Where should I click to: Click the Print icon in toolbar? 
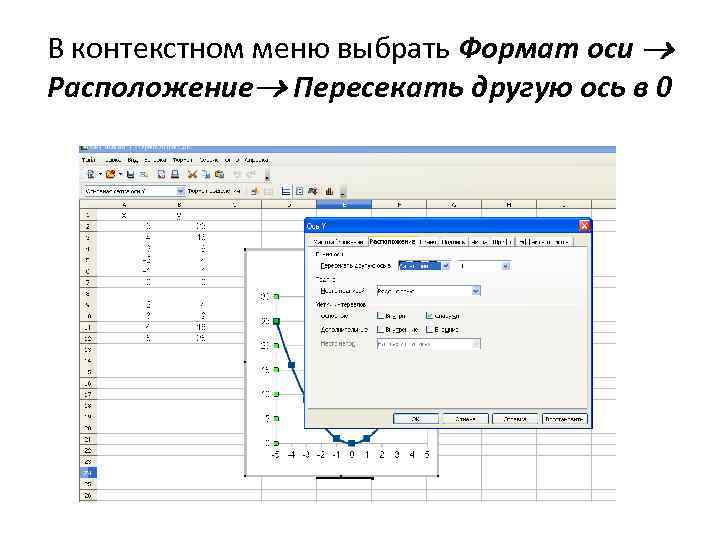point(175,174)
